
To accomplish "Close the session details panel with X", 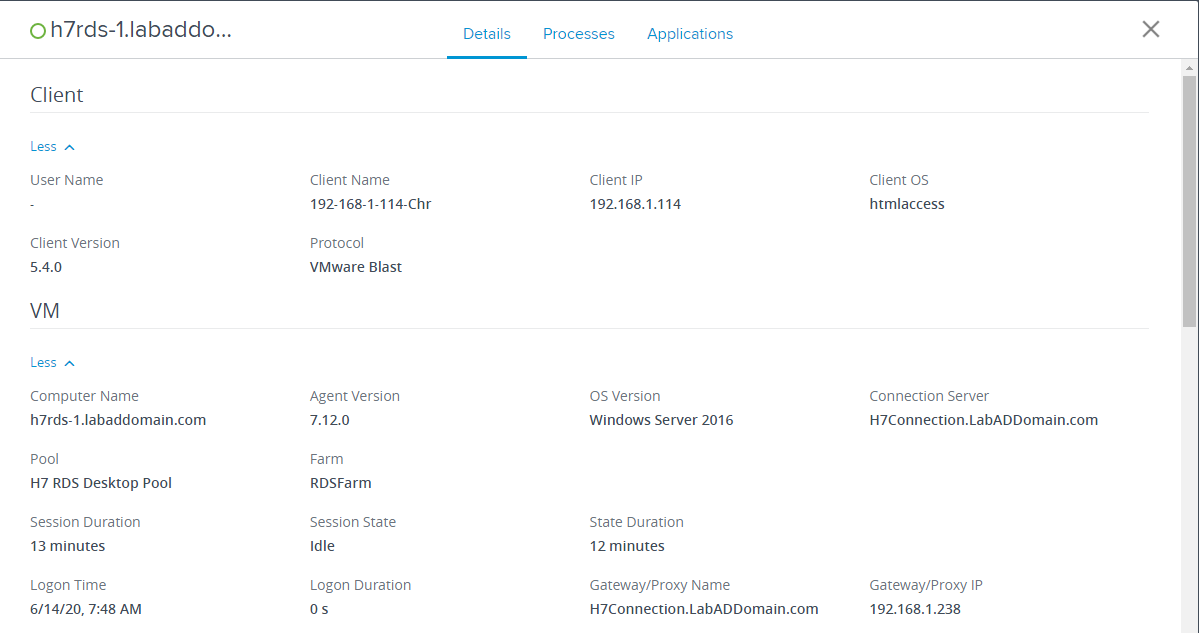I will (x=1150, y=29).
